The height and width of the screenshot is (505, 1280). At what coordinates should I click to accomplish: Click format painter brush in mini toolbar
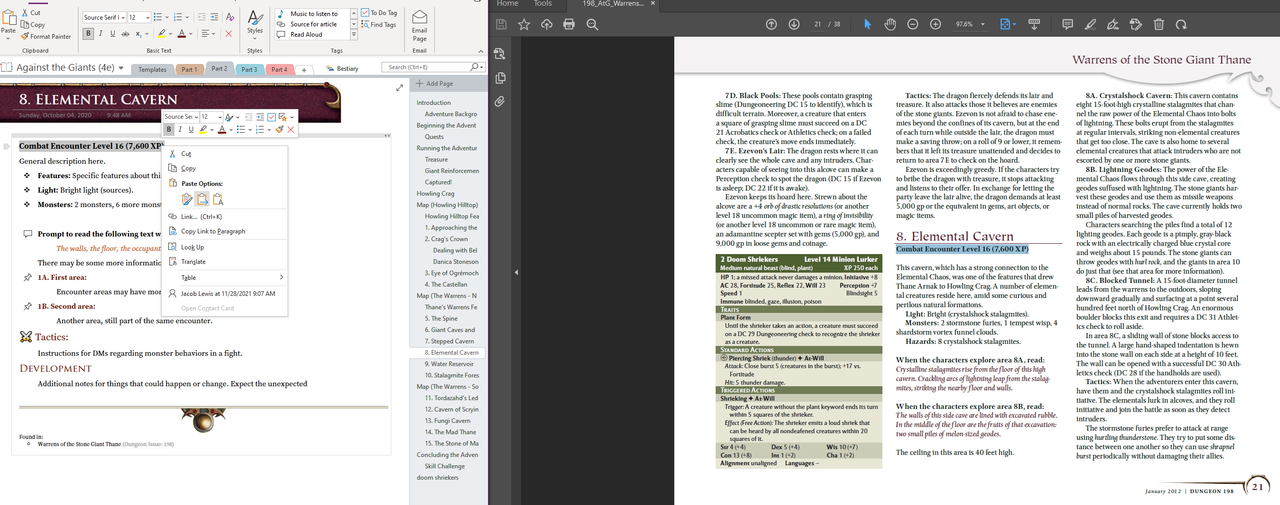(280, 129)
